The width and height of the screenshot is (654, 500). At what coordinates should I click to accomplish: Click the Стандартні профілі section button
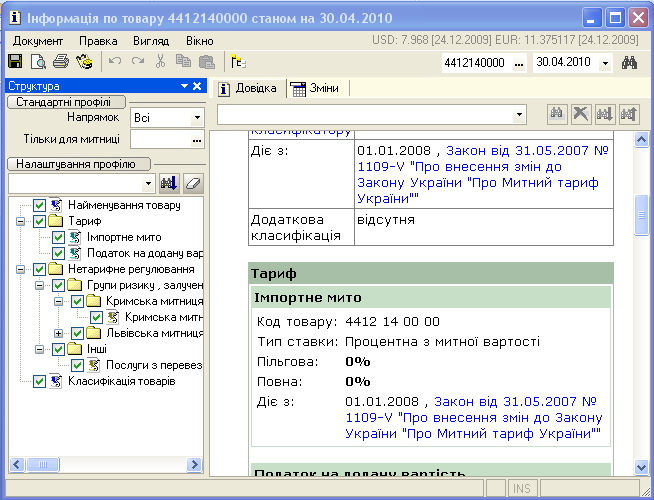point(67,102)
